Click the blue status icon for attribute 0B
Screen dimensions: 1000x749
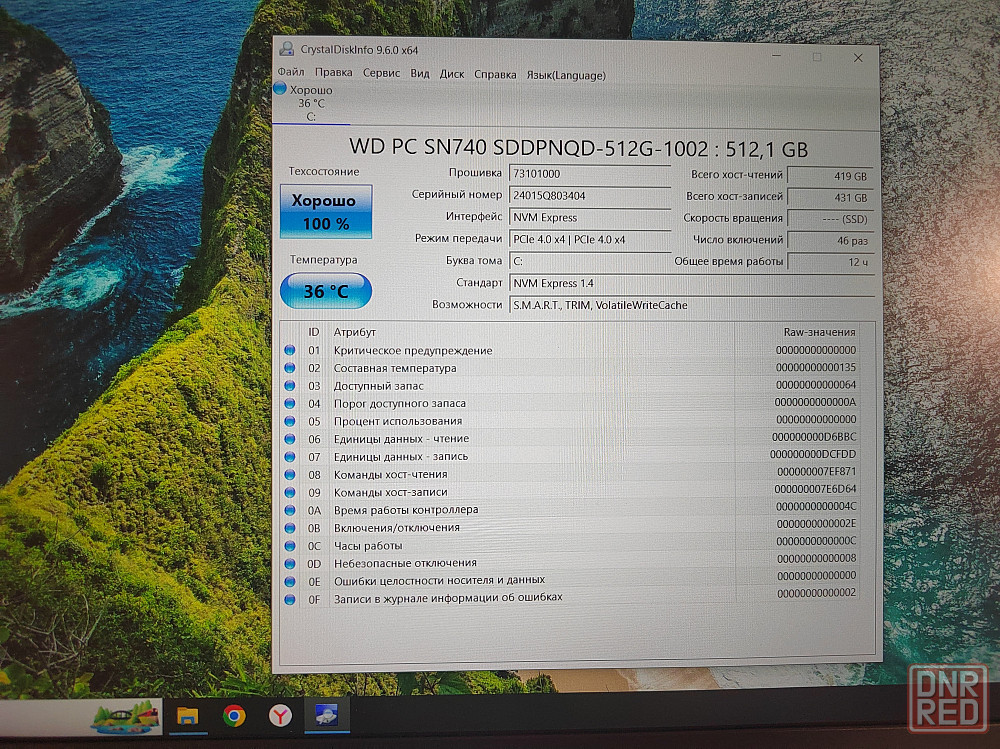(x=290, y=528)
